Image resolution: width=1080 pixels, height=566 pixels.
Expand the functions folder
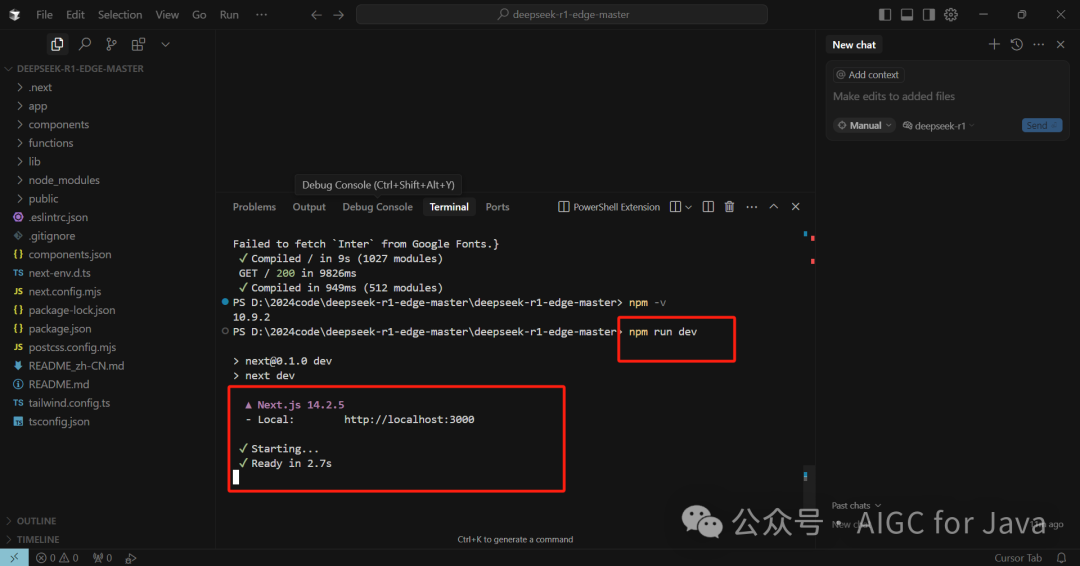51,143
